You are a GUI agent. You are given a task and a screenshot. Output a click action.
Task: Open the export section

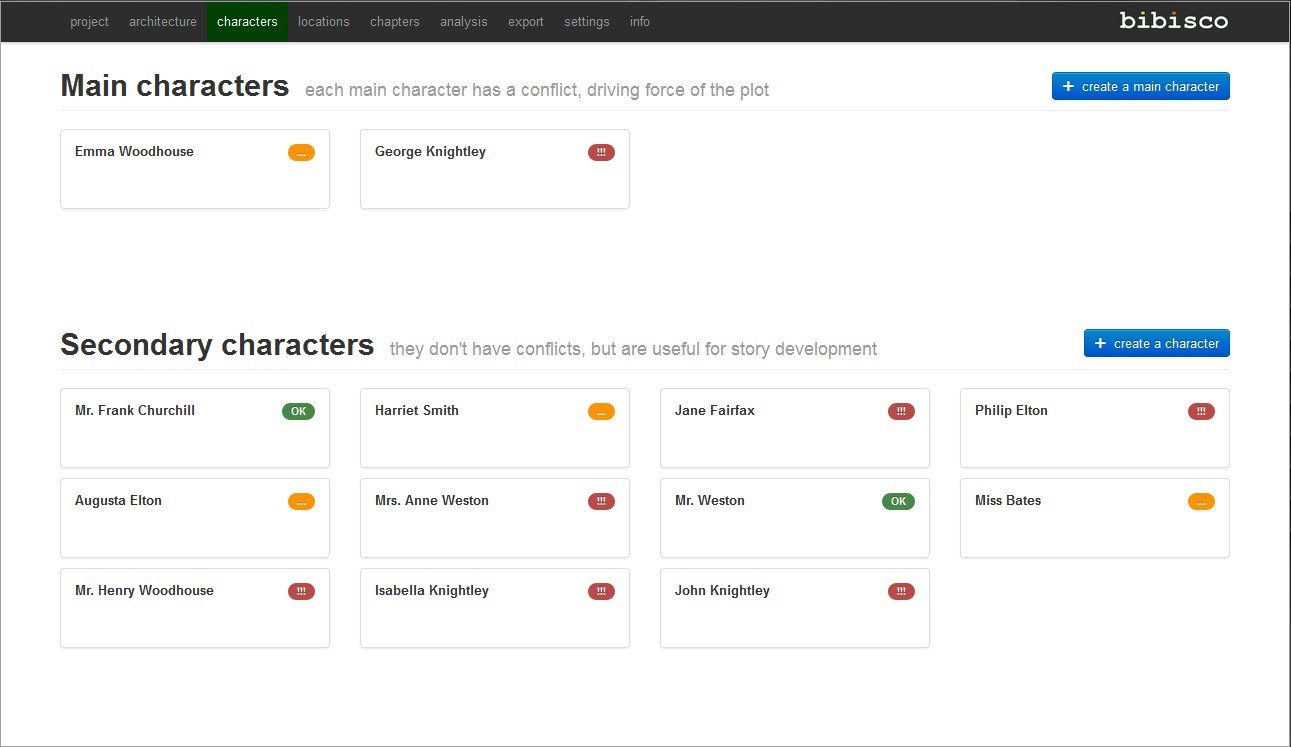525,22
